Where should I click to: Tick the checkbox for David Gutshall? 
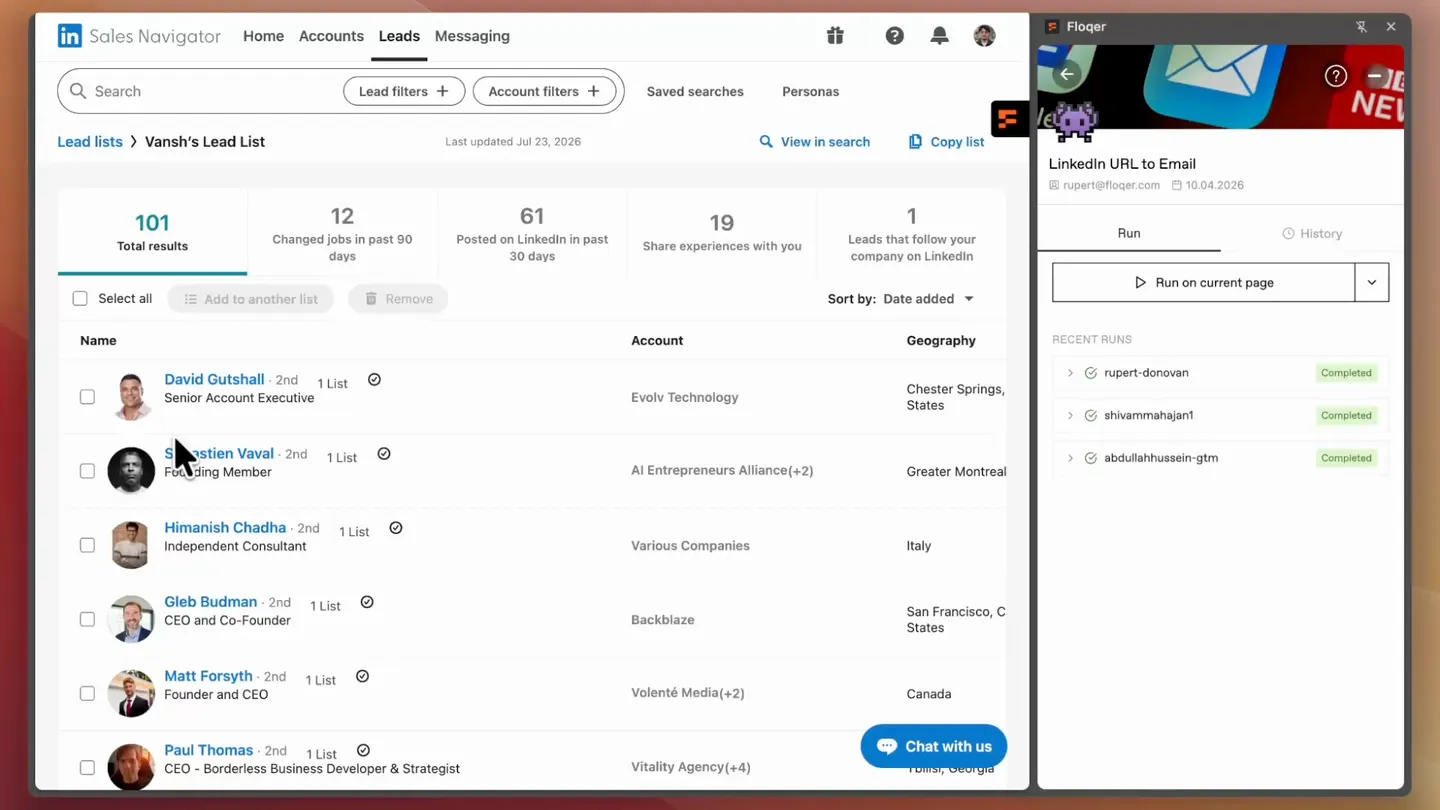click(x=87, y=397)
